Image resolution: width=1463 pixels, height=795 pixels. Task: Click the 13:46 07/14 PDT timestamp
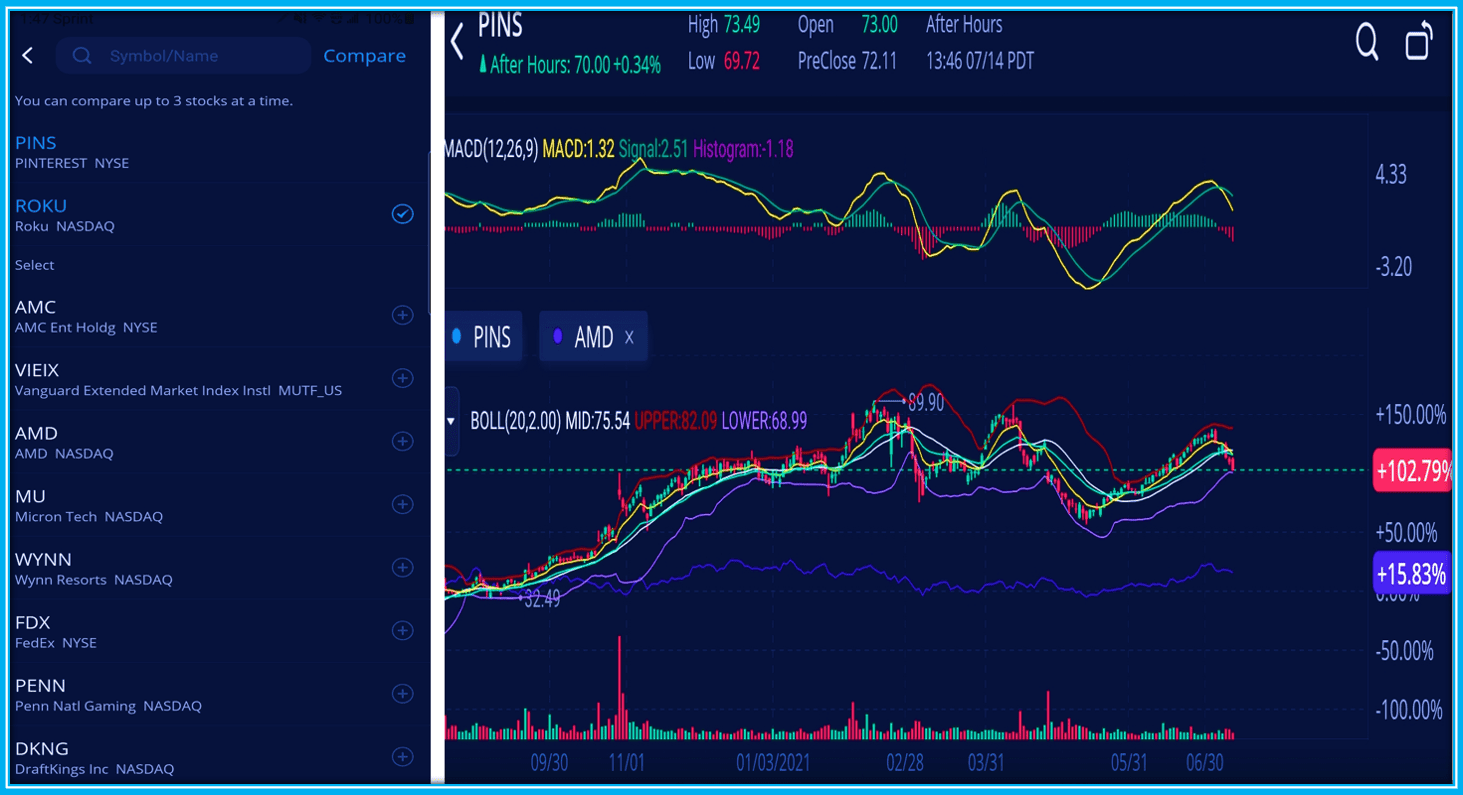[x=980, y=61]
